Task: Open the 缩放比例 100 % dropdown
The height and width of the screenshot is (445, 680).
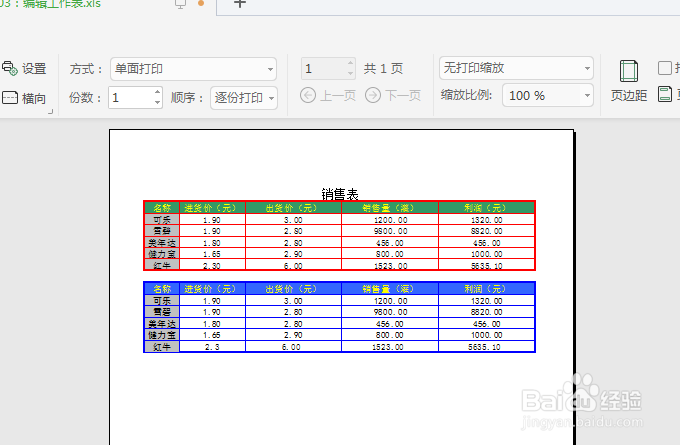Action: click(548, 95)
